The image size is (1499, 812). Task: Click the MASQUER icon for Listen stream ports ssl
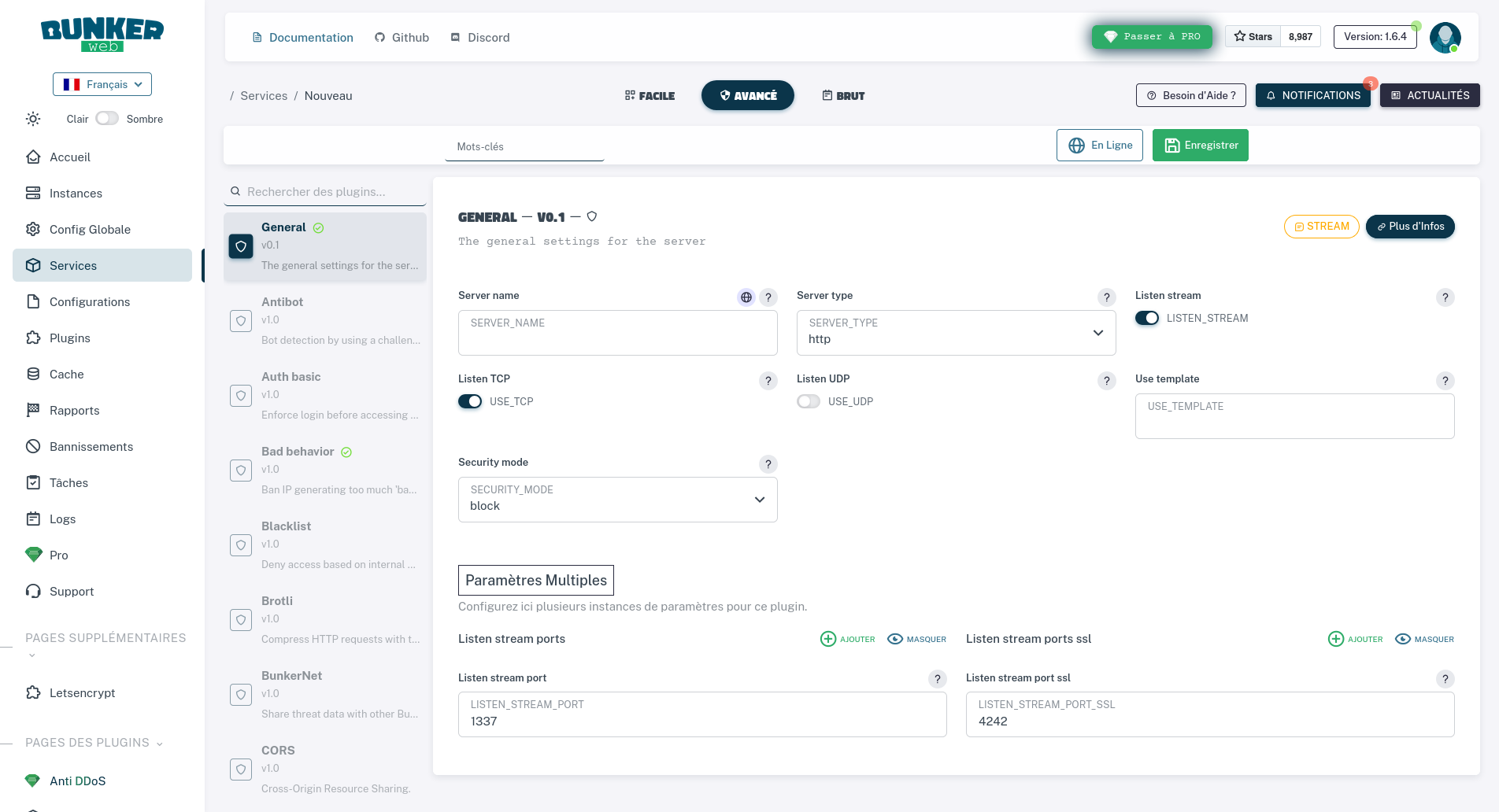(1404, 639)
